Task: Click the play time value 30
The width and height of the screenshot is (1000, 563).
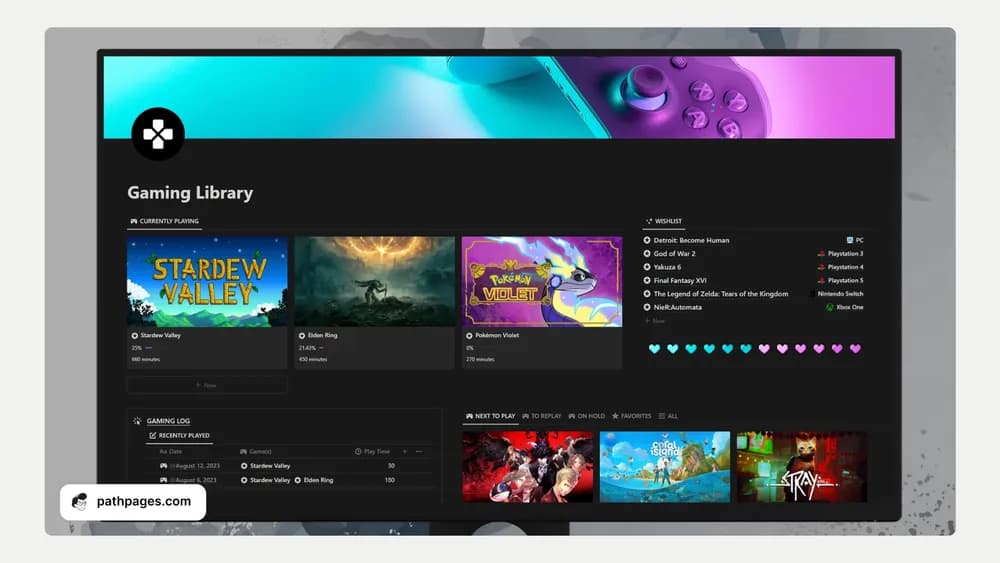Action: click(x=391, y=466)
